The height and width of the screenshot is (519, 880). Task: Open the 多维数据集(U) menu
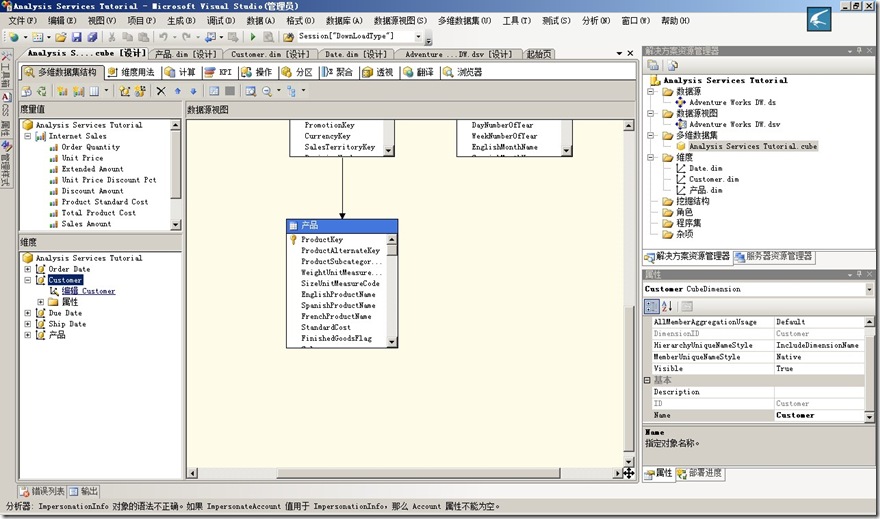[x=464, y=21]
